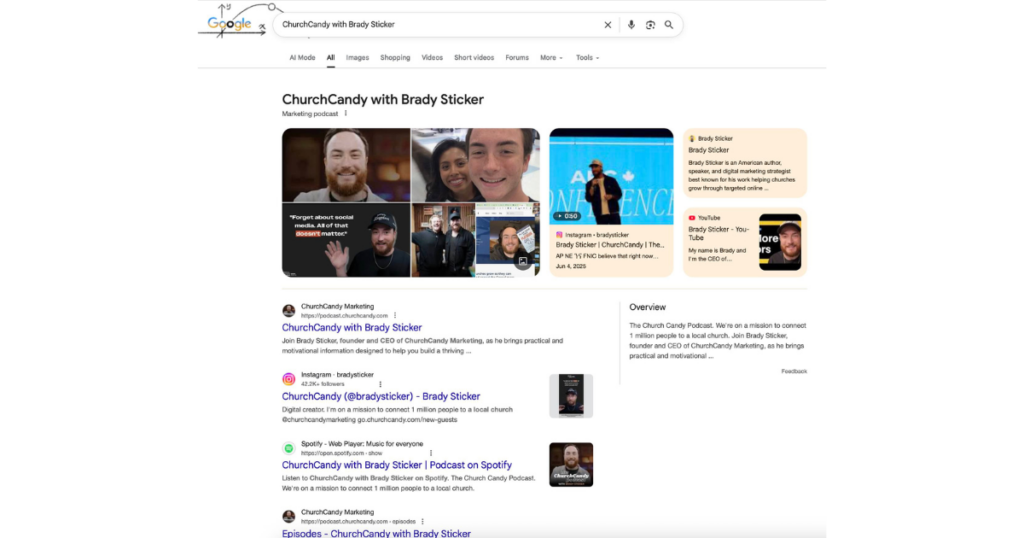The height and width of the screenshot is (538, 1024).
Task: Open 'Episodes - ChurchCandy with Brady Sticker' link
Action: (x=376, y=533)
